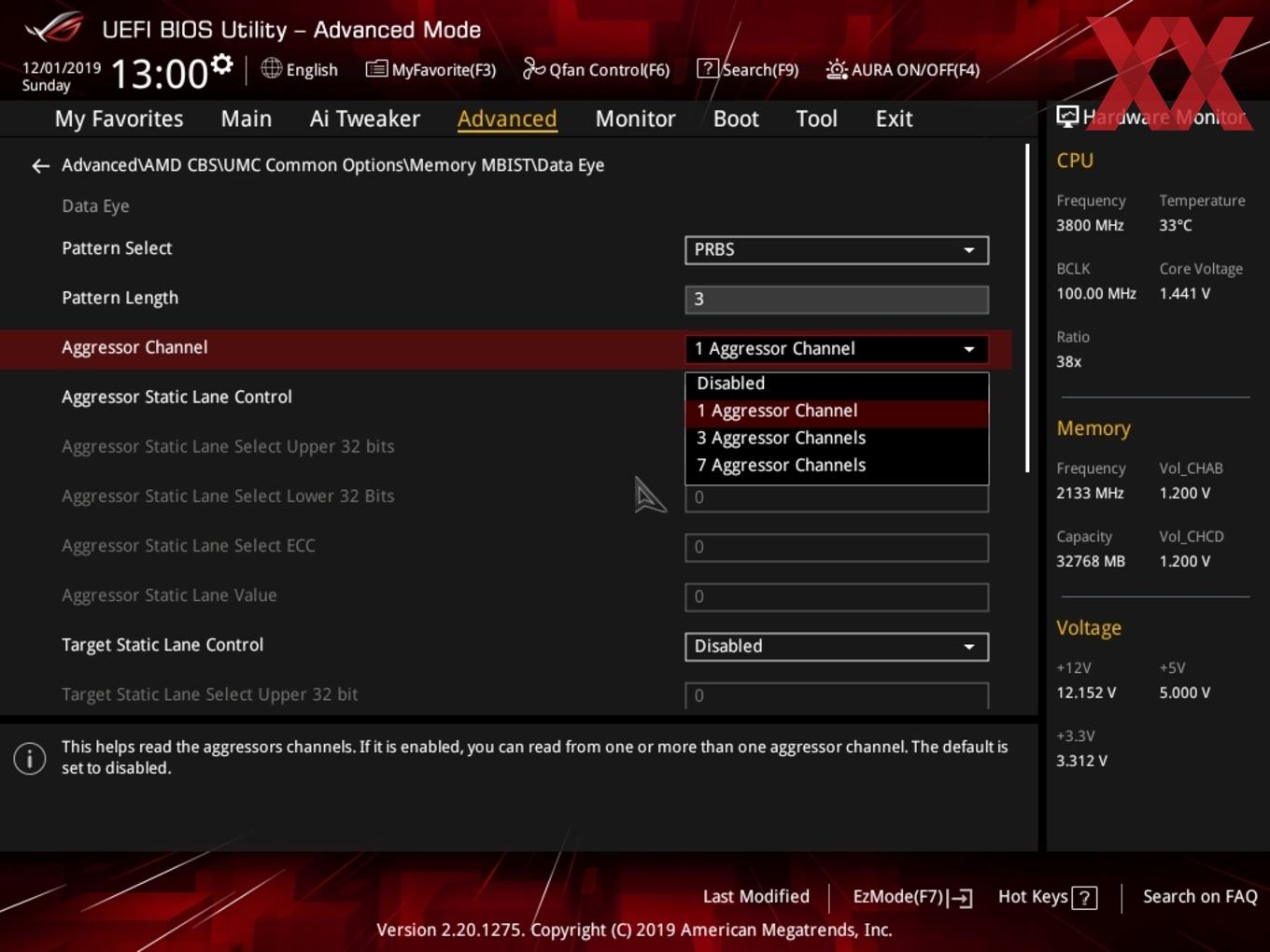Open the Tool tab

[816, 119]
